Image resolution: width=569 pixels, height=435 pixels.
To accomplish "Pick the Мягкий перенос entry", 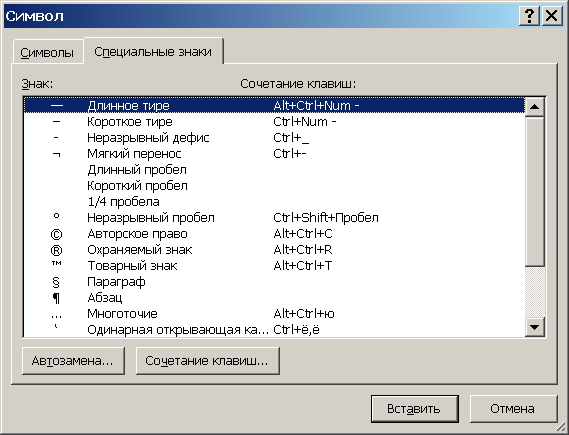I will [x=274, y=153].
